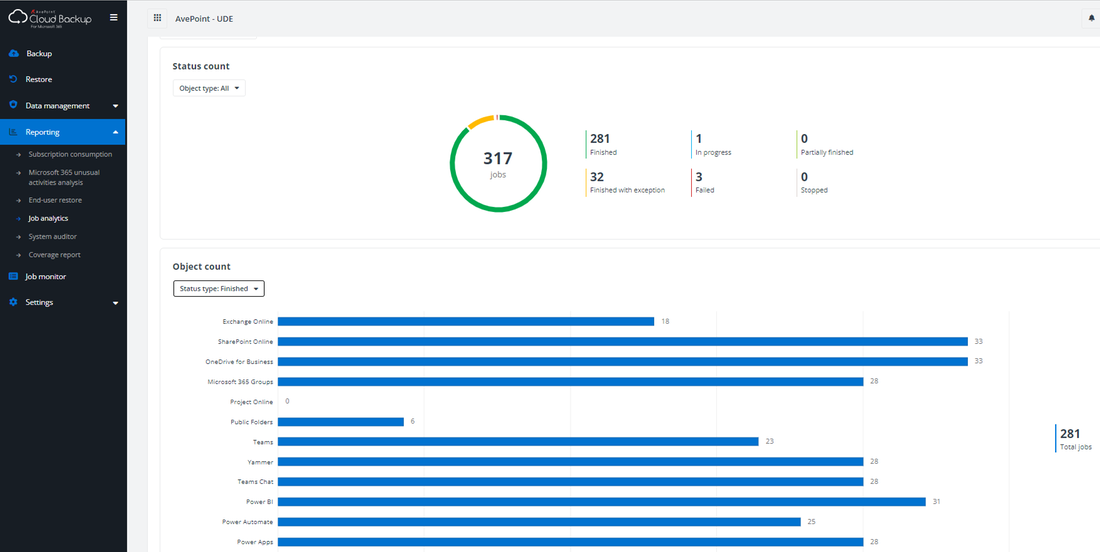Viewport: 1100px width, 552px height.
Task: Click the Reporting chart icon
Action: [x=13, y=132]
